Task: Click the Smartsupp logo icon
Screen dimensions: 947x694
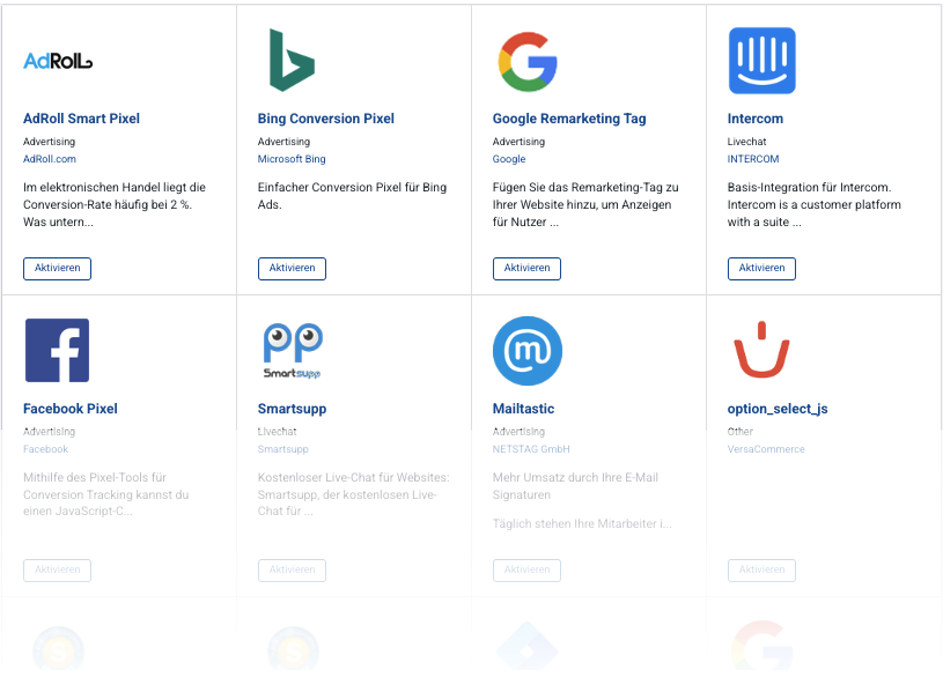Action: [x=293, y=351]
